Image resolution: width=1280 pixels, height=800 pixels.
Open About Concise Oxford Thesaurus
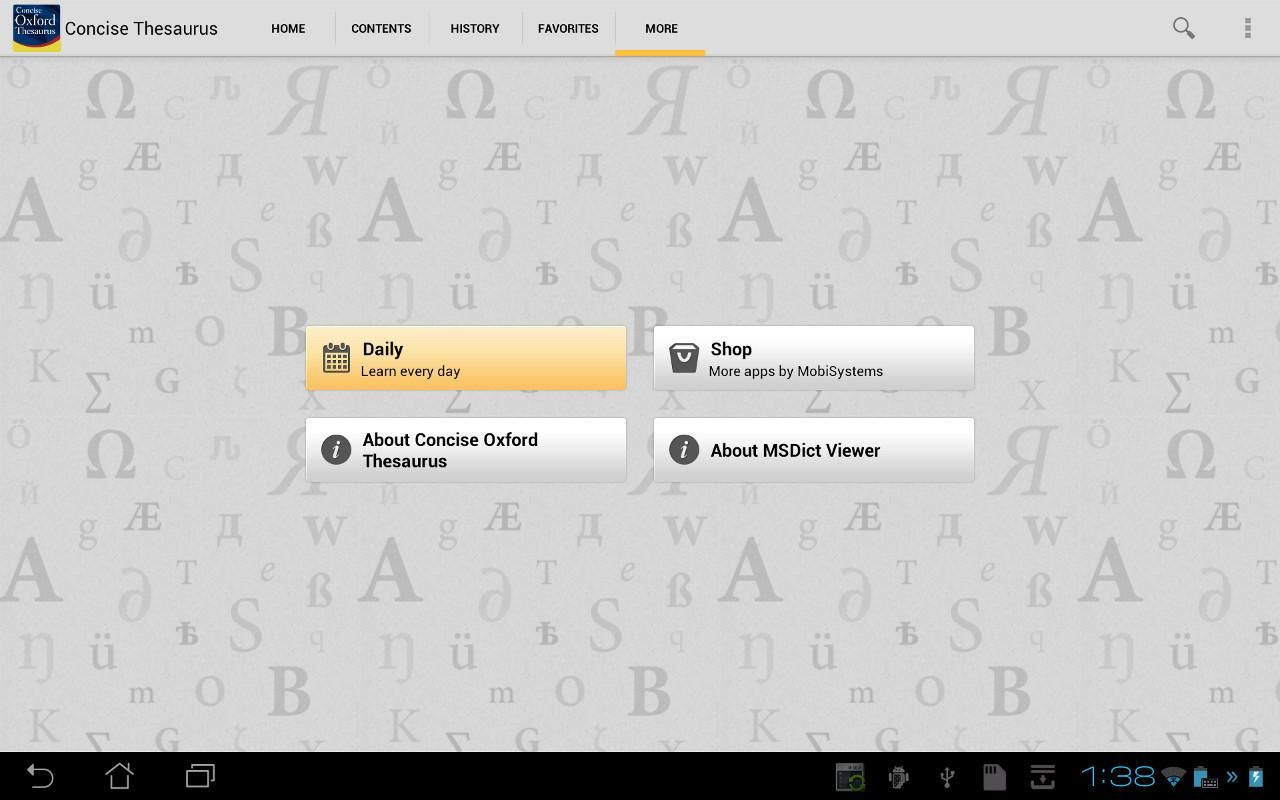coord(466,450)
